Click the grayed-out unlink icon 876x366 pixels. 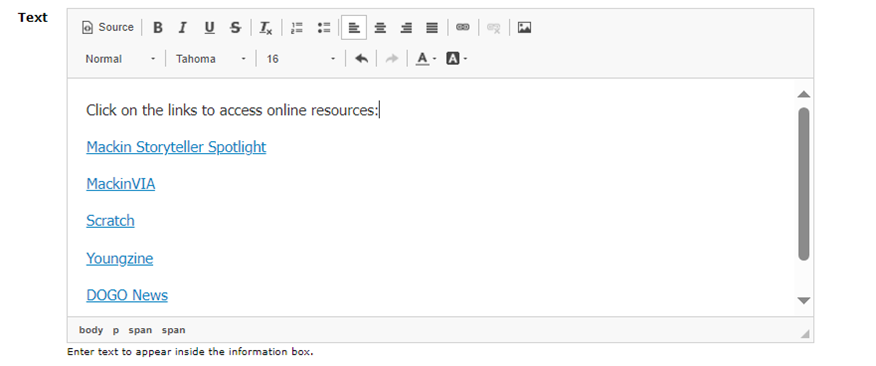click(494, 27)
